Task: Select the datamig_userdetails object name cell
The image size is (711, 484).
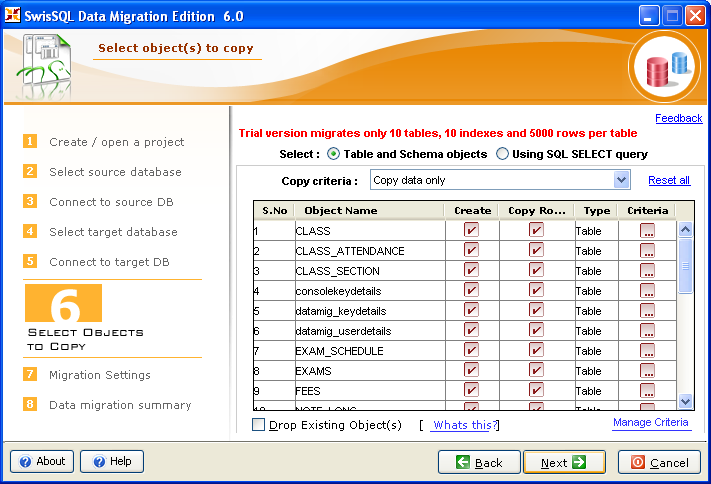Action: pos(370,331)
